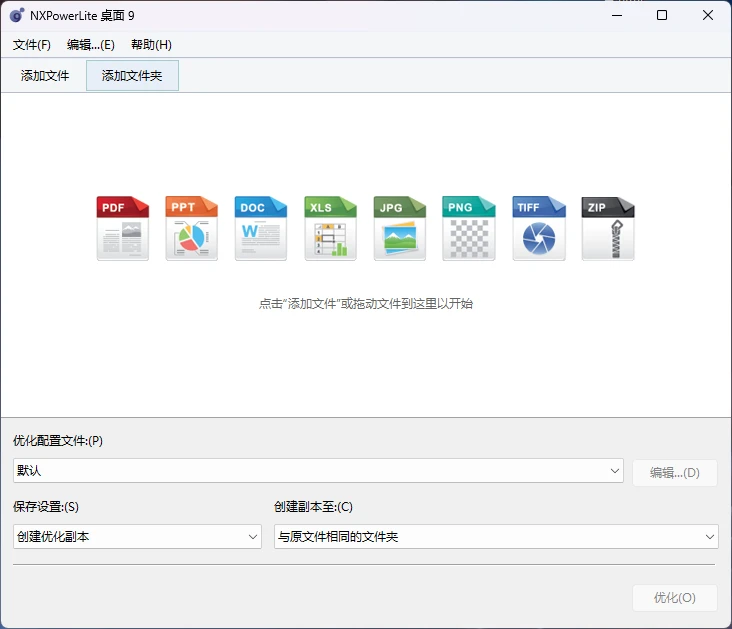
Task: Minimize the NXPowerLite window
Action: pyautogui.click(x=617, y=15)
